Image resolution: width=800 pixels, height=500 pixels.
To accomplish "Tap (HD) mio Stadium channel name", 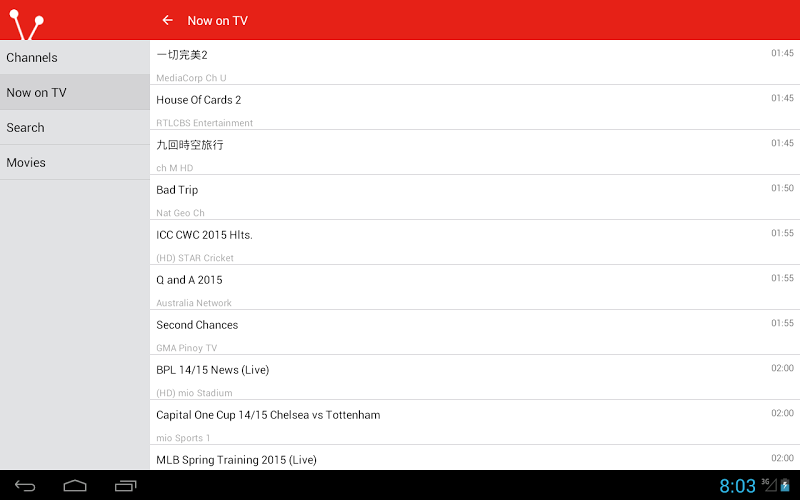I will [194, 393].
